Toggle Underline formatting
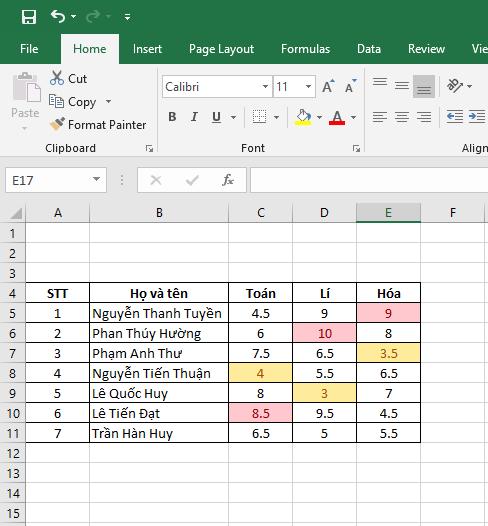This screenshot has width=488, height=526. pyautogui.click(x=217, y=117)
